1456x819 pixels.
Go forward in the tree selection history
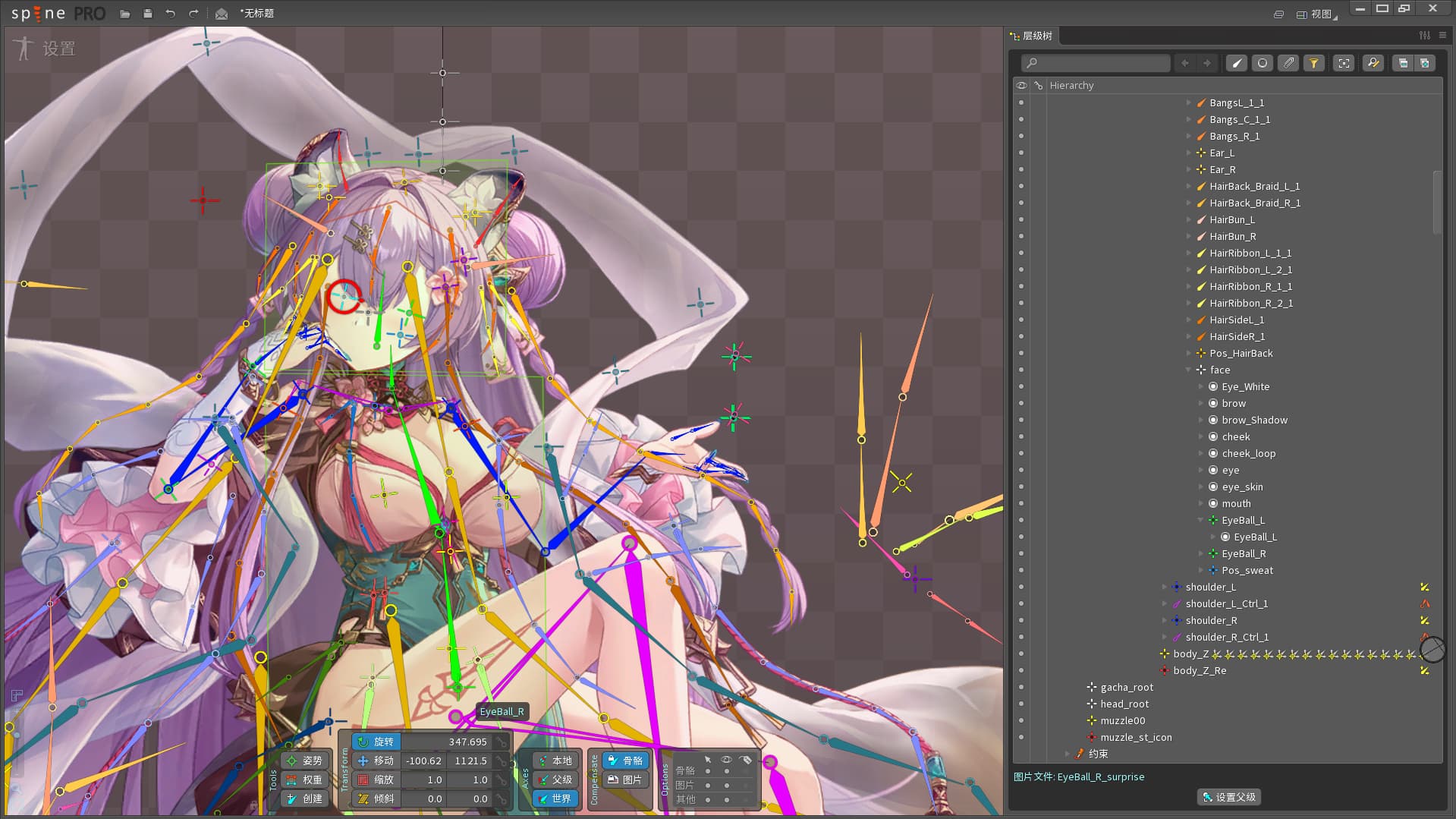(x=1207, y=63)
